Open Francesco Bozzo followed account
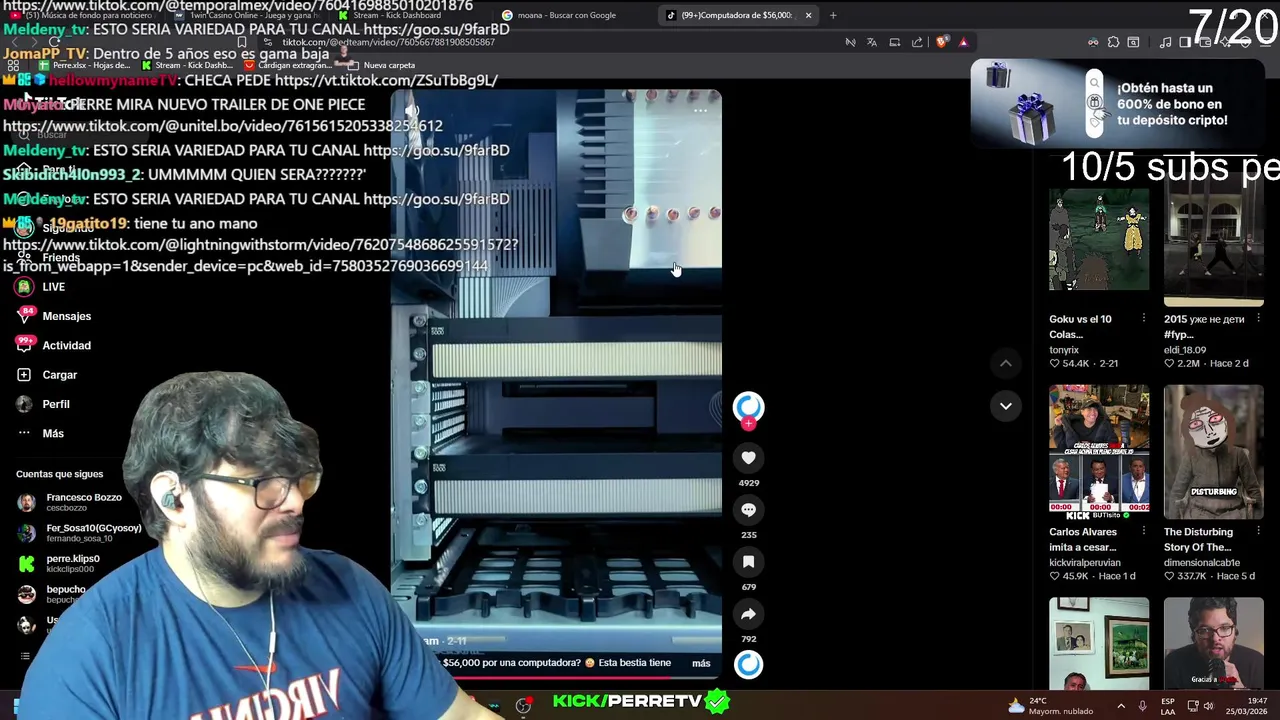This screenshot has width=1280, height=720. [69, 502]
